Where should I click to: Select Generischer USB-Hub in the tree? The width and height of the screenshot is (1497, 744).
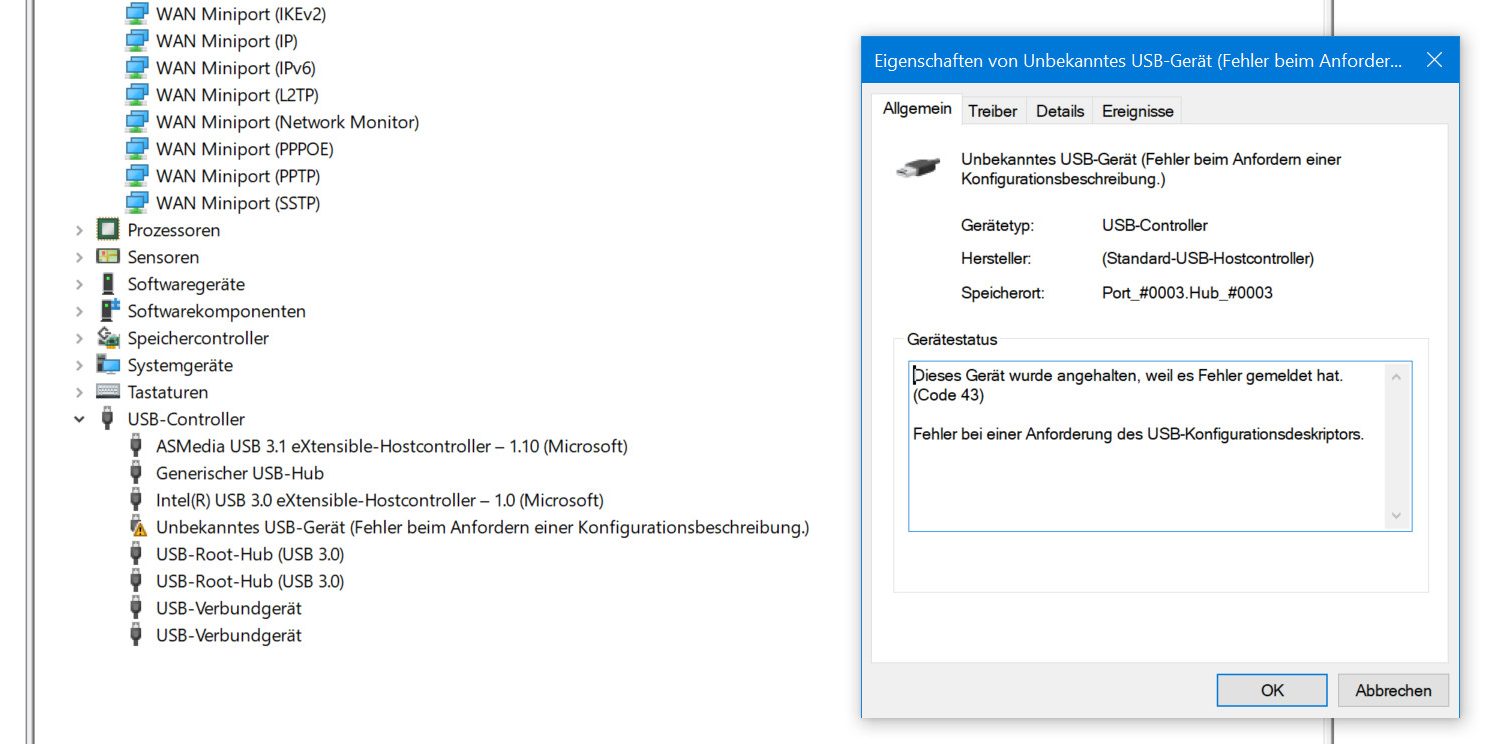[x=239, y=473]
